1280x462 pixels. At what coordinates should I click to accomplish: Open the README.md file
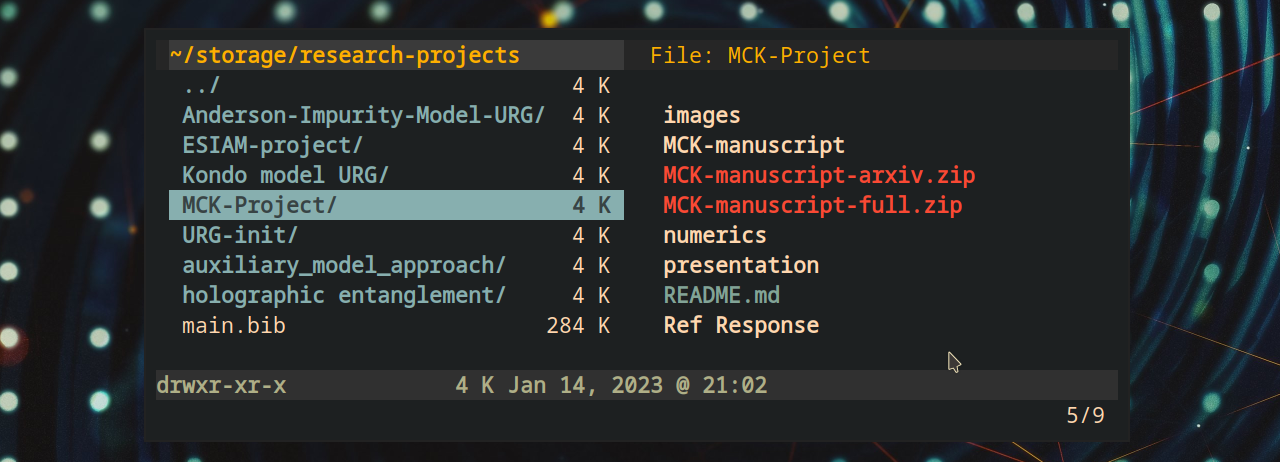(x=722, y=296)
